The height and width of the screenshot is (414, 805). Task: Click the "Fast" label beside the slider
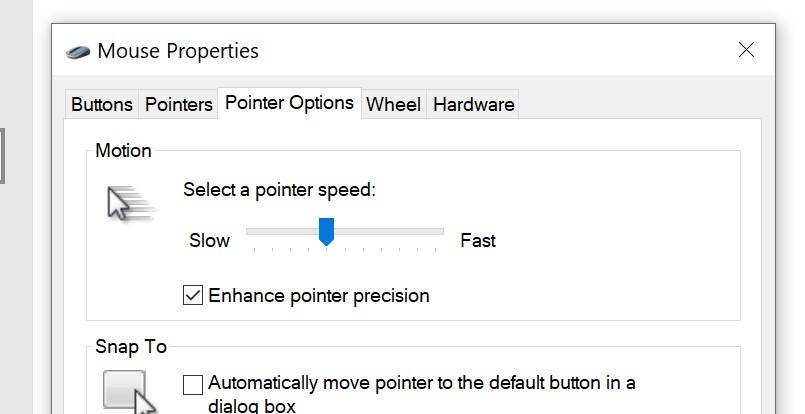[x=478, y=240]
